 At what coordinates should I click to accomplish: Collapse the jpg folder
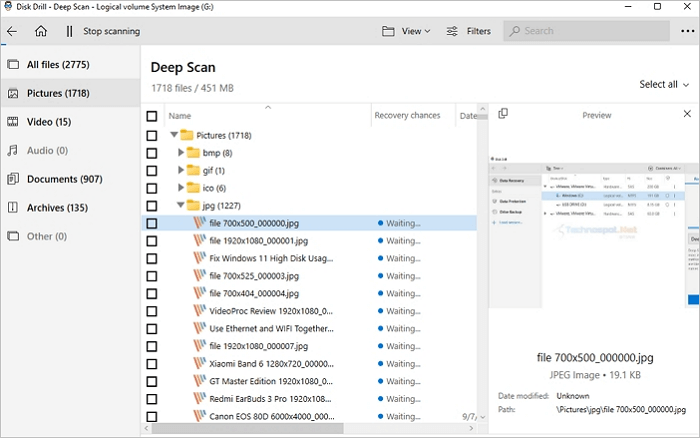[x=181, y=205]
